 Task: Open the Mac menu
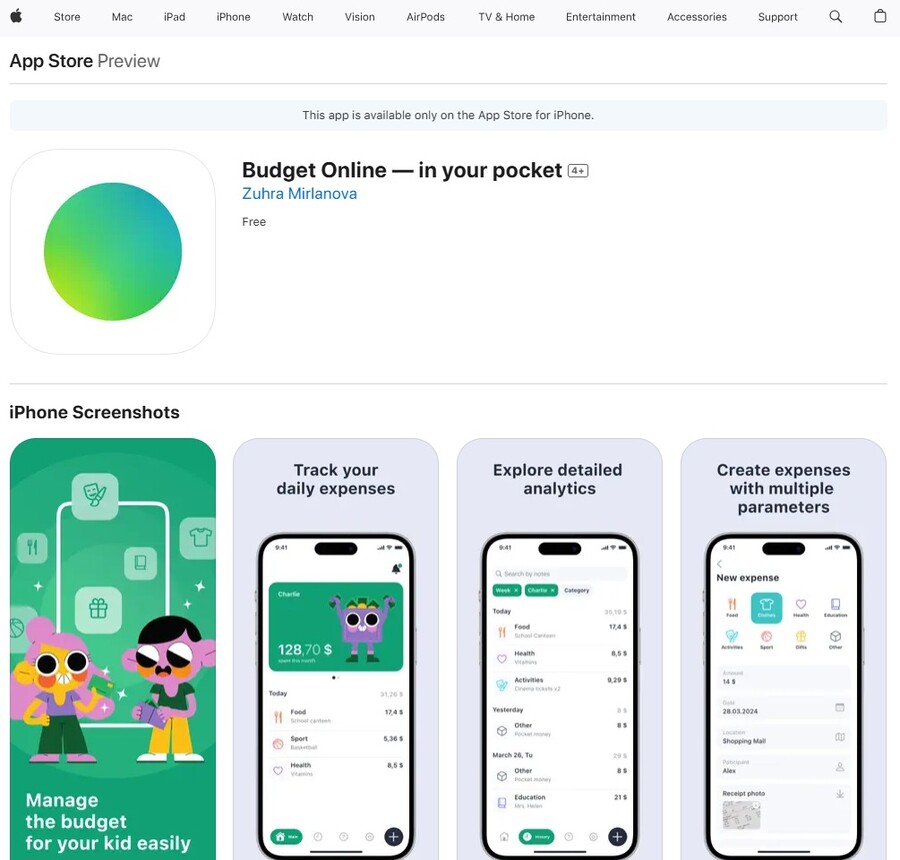[x=122, y=17]
